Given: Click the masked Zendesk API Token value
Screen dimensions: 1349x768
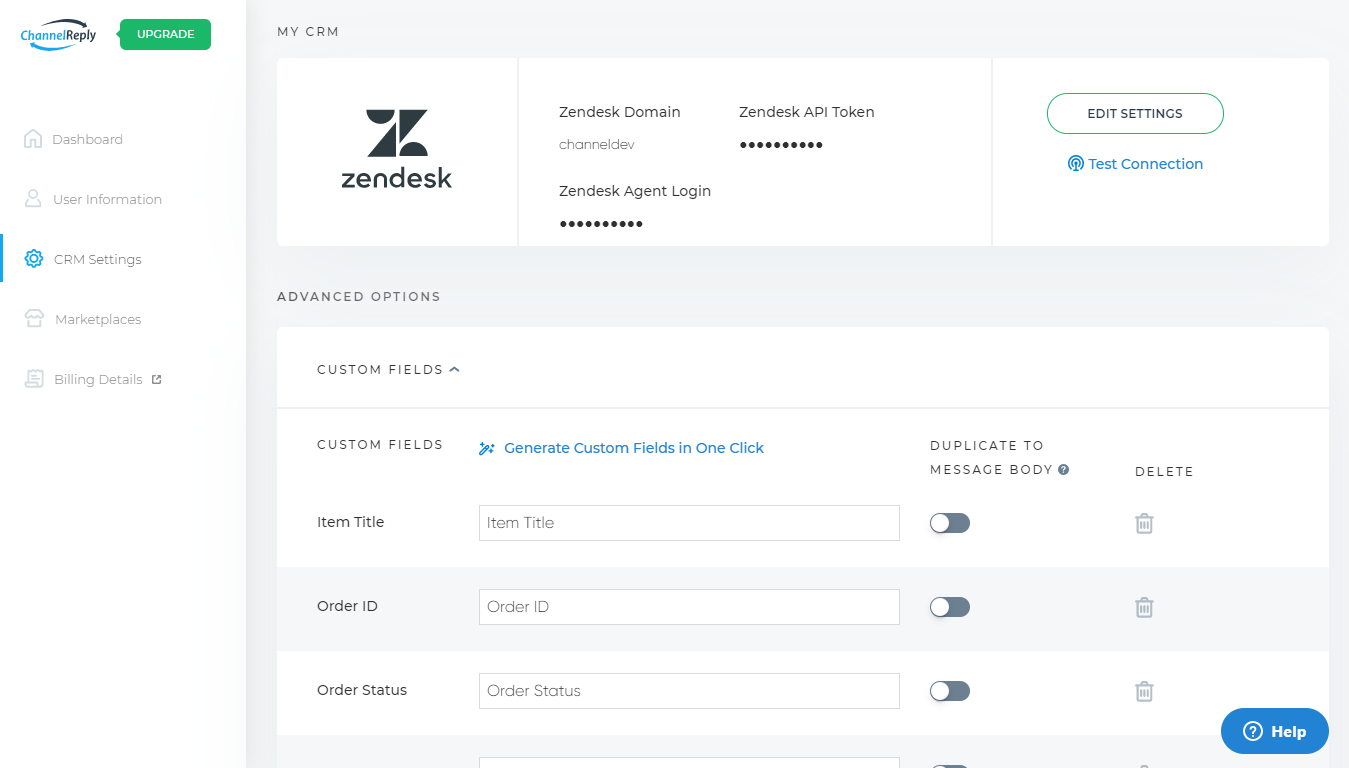Looking at the screenshot, I should (x=781, y=145).
